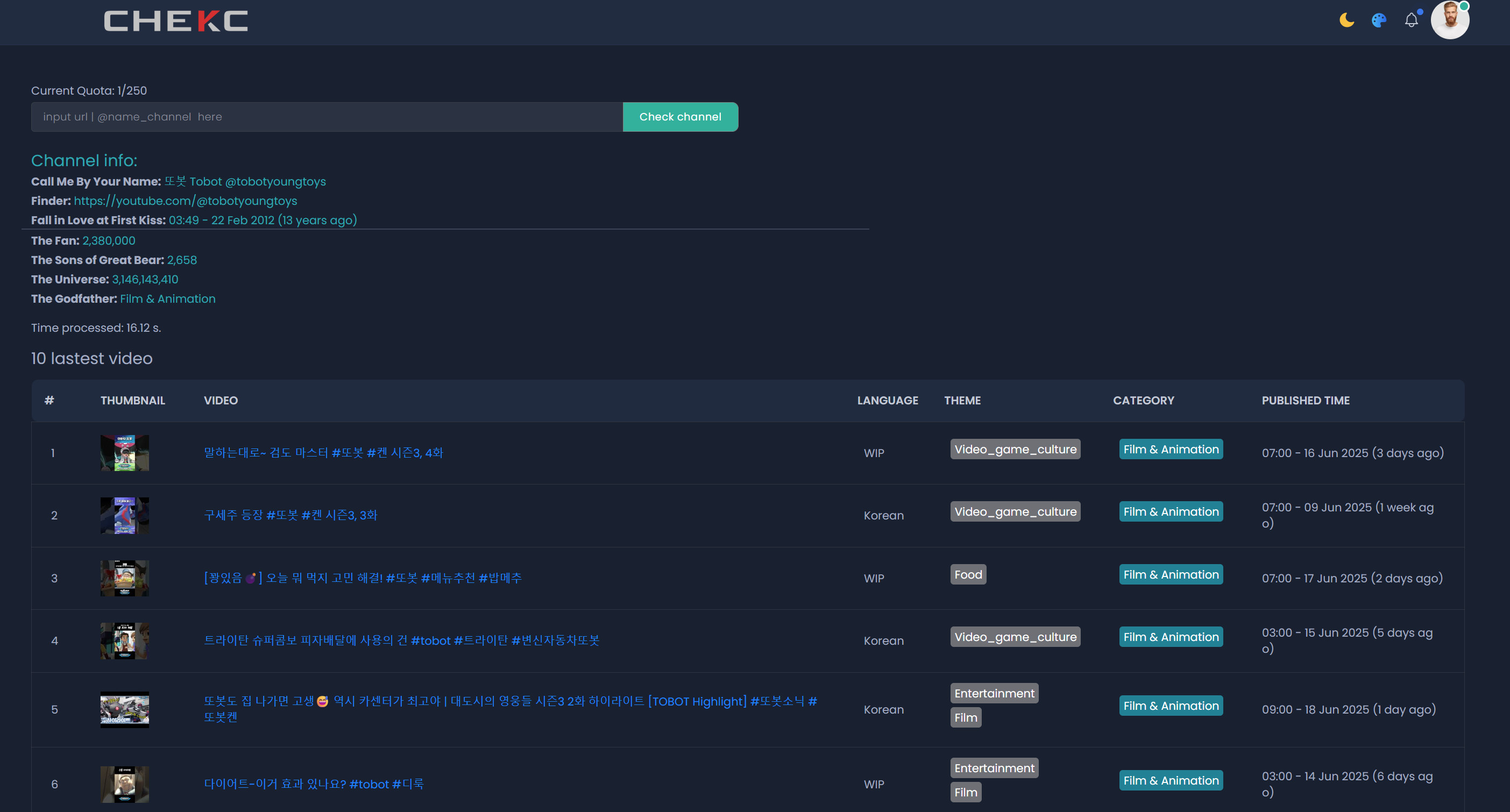The image size is (1510, 812).
Task: Click the Food theme tag
Action: pyautogui.click(x=968, y=575)
